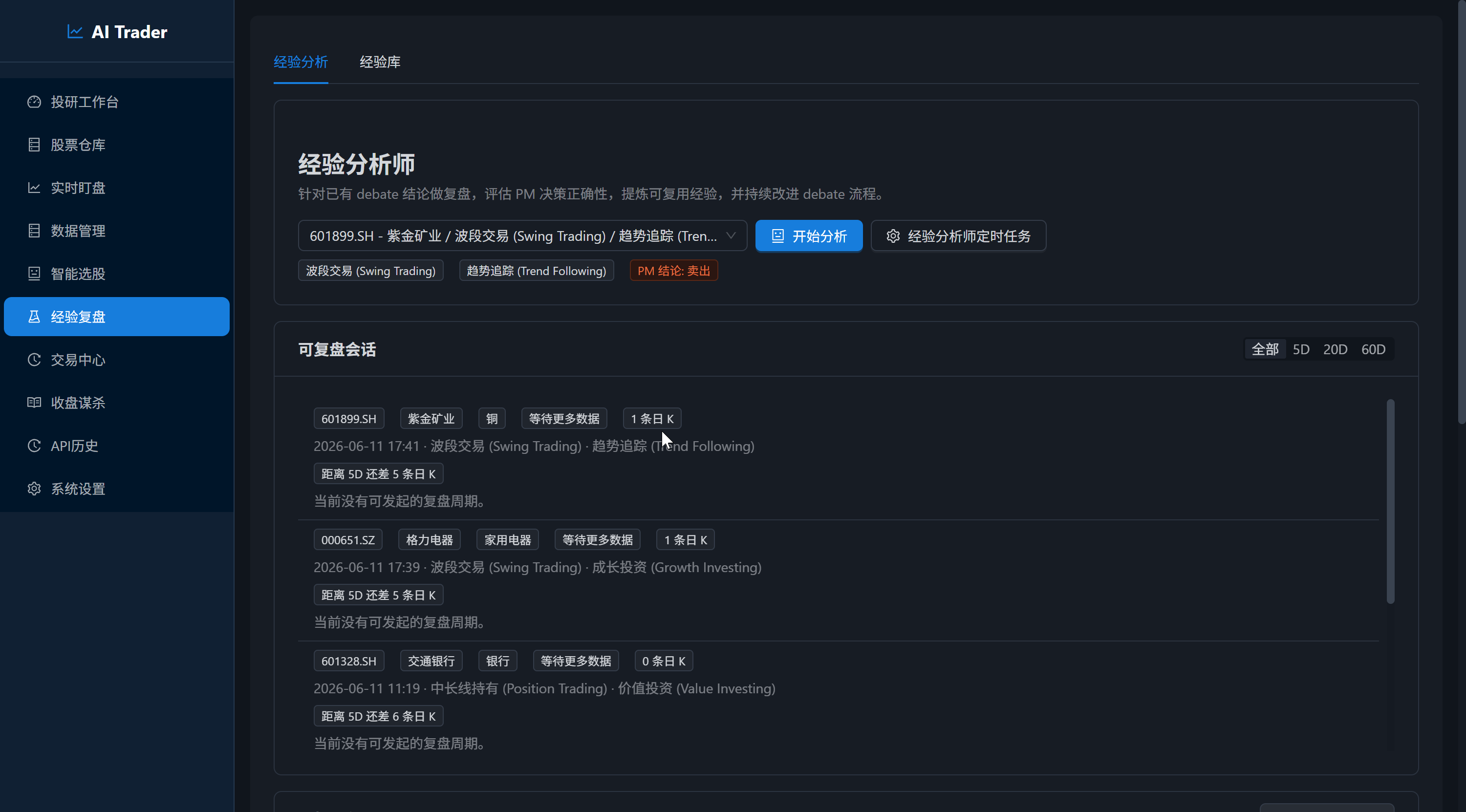Go to 股票仓库 page

[117, 145]
